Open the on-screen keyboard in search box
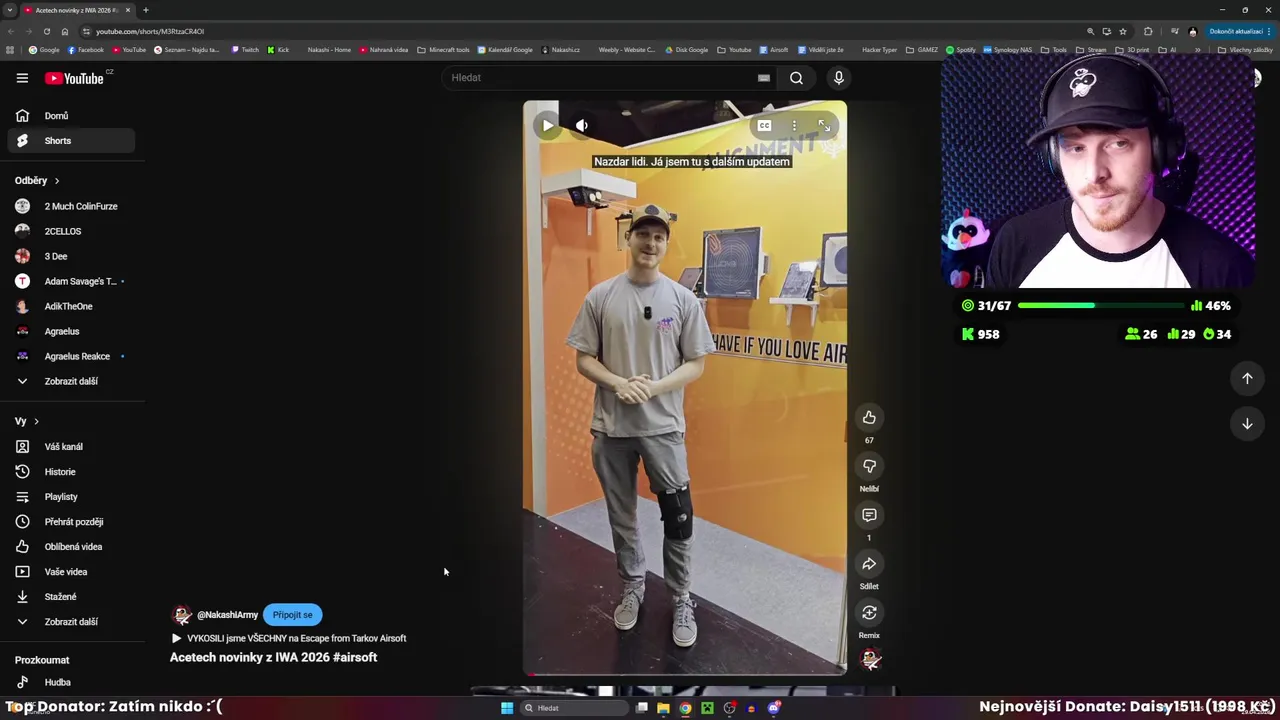The height and width of the screenshot is (720, 1280). click(x=764, y=78)
